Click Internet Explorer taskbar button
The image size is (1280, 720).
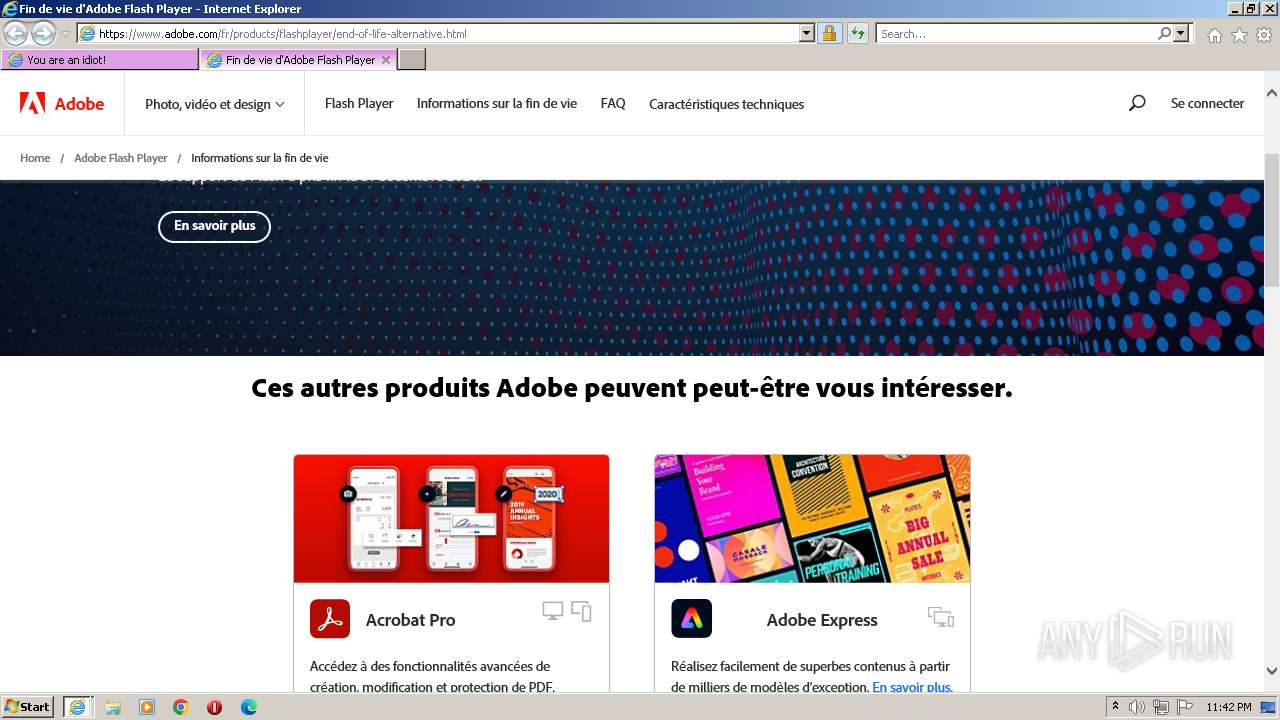(77, 707)
